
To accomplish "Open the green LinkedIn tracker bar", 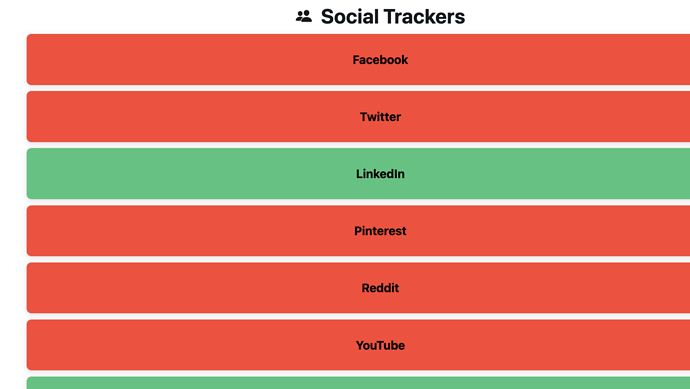I will coord(358,173).
